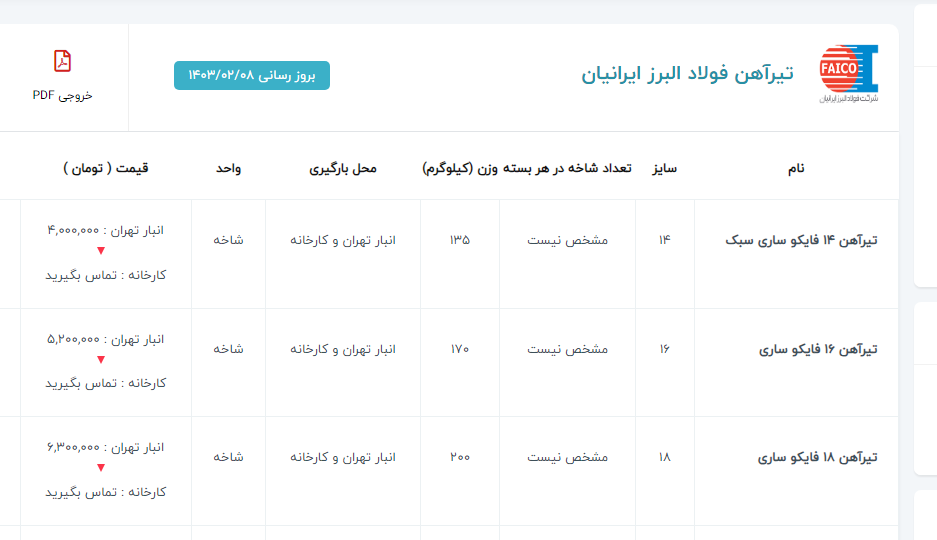Screen dimensions: 937x540
Task: Click the قیمت ( تومان ) column header
Action: pyautogui.click(x=106, y=168)
